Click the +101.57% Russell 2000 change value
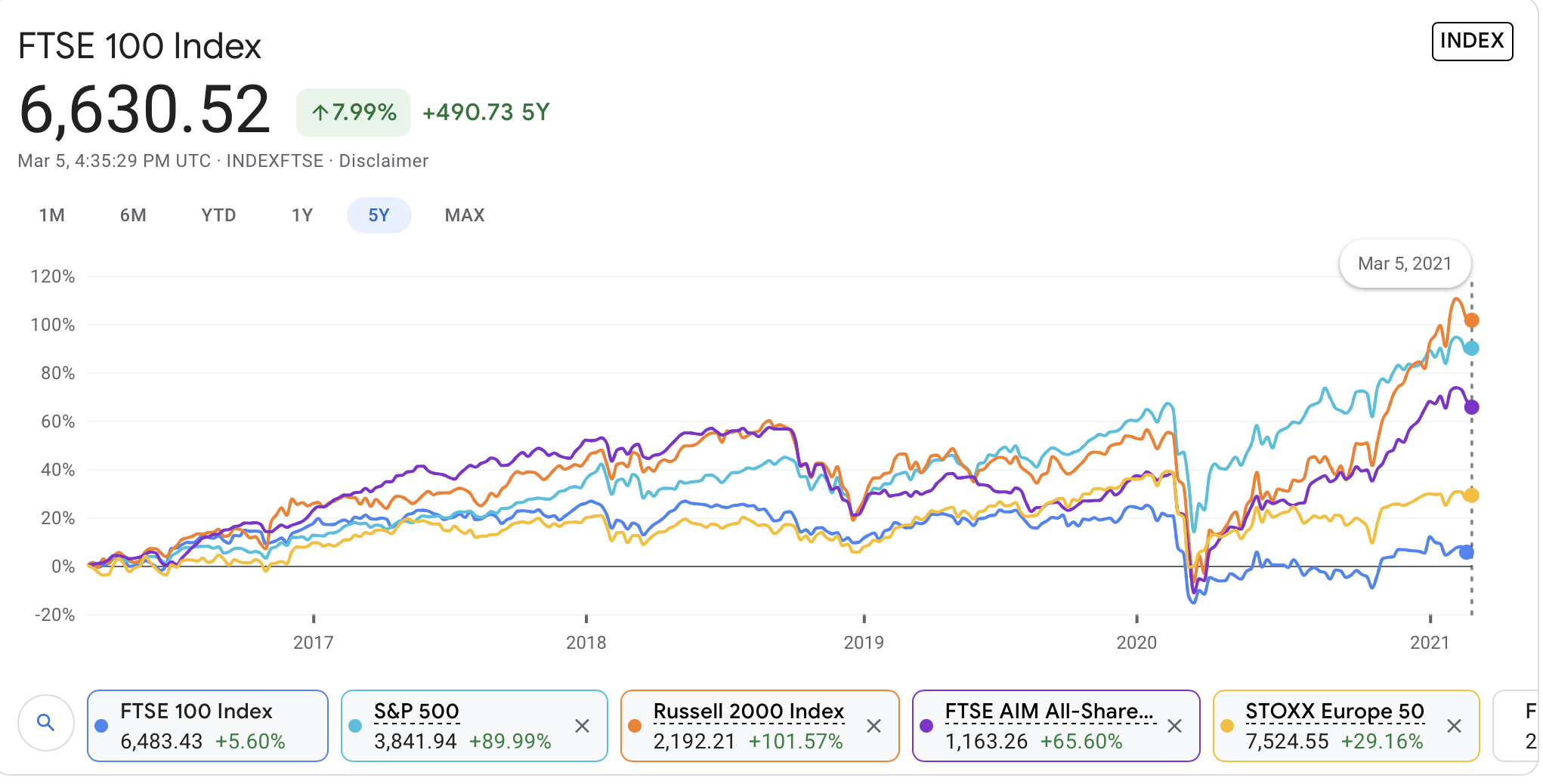This screenshot has width=1543, height=784. click(x=796, y=742)
